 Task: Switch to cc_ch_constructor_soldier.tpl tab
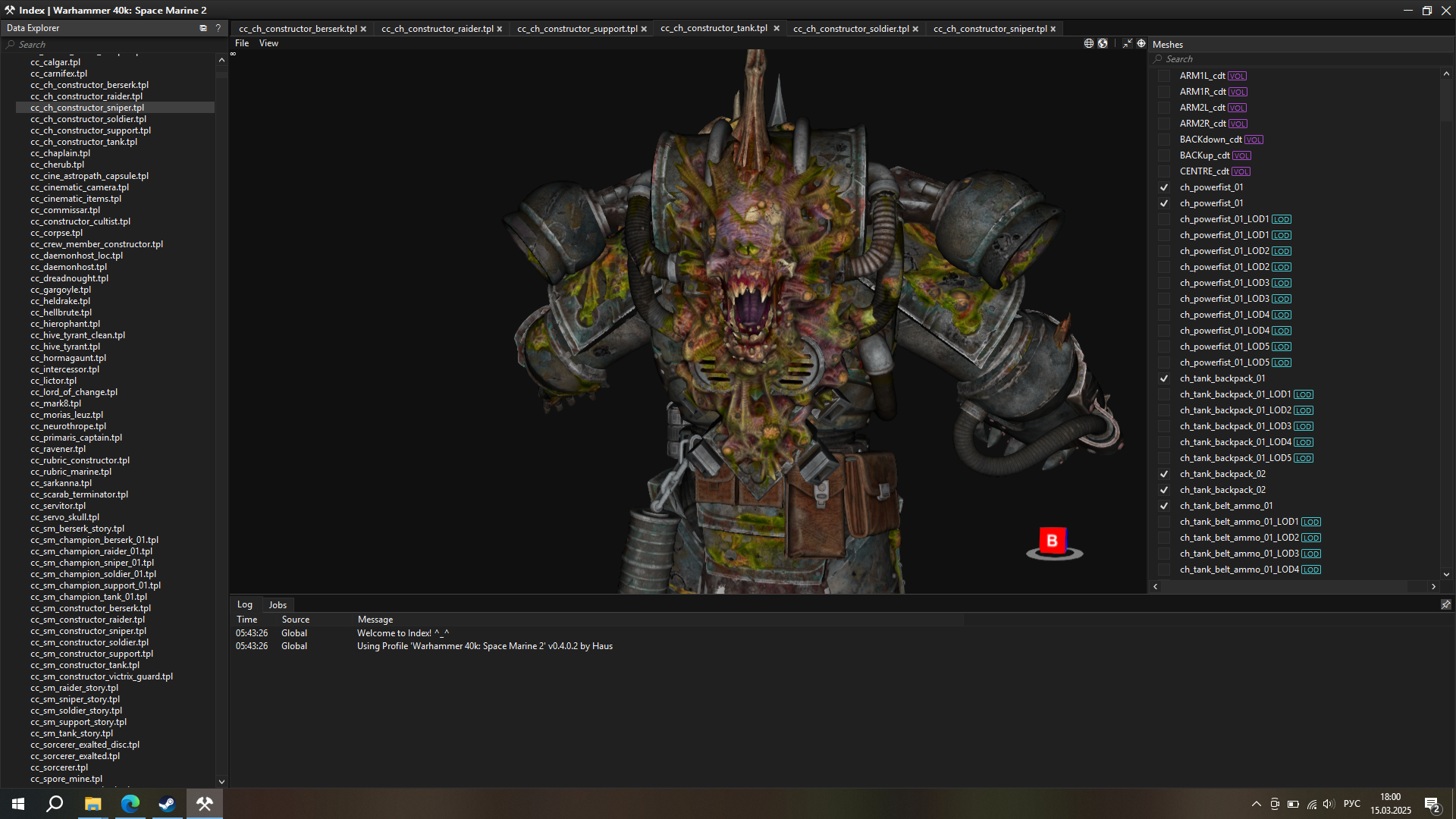pos(851,29)
